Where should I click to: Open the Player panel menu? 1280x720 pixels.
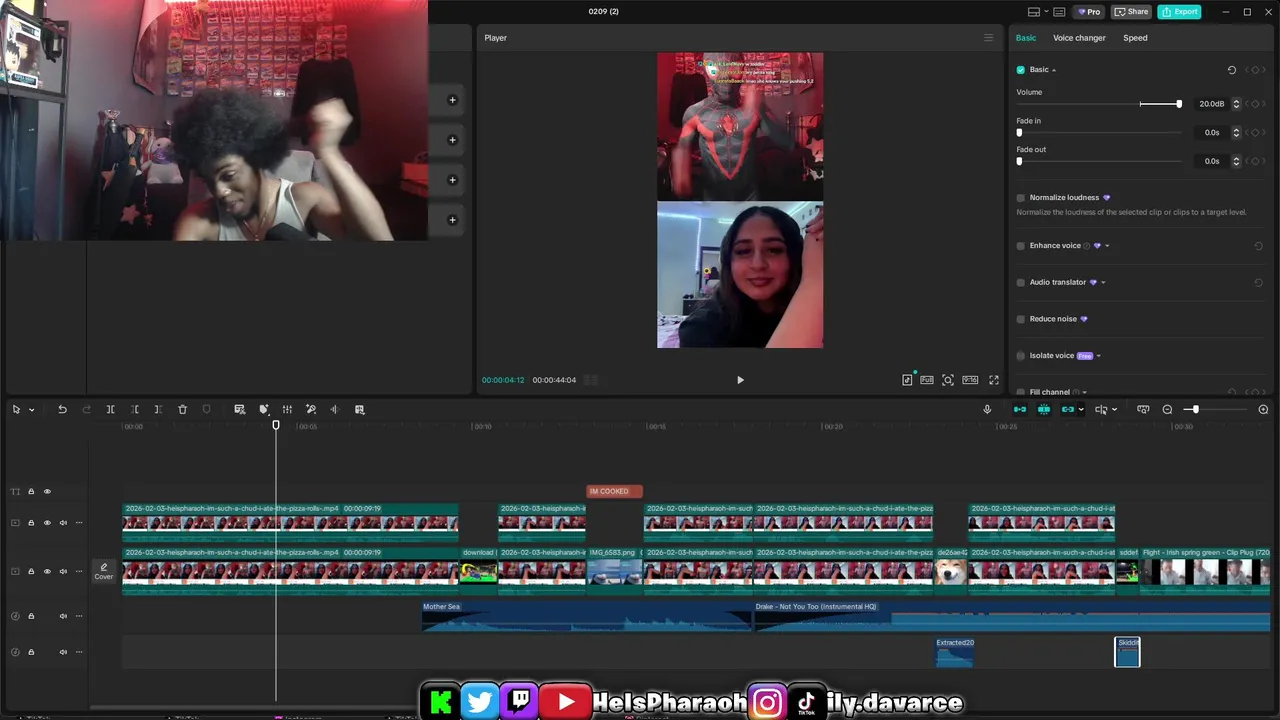pyautogui.click(x=989, y=38)
